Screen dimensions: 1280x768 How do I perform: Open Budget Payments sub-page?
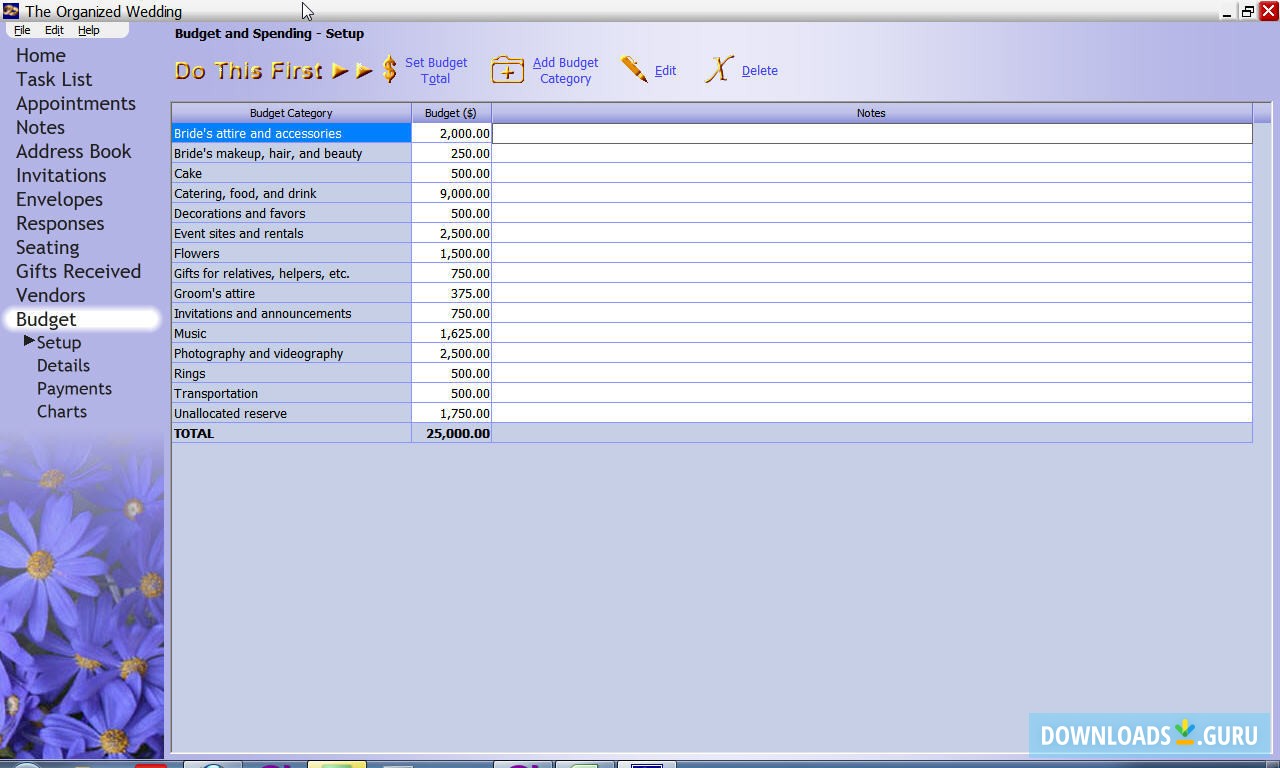[74, 388]
